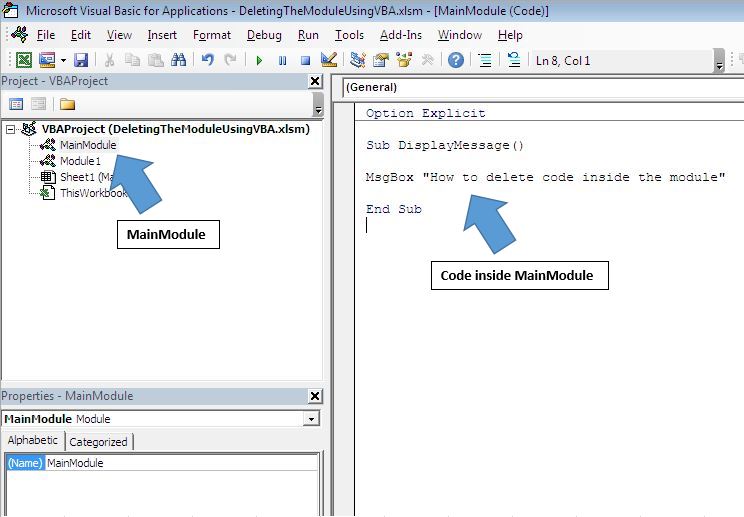Toggle Folders icon in Project pane

point(67,104)
